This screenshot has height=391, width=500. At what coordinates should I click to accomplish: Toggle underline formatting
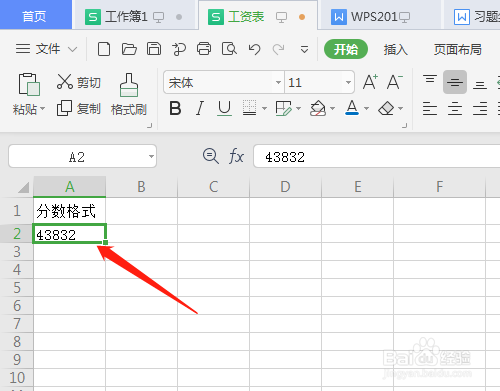[x=224, y=108]
